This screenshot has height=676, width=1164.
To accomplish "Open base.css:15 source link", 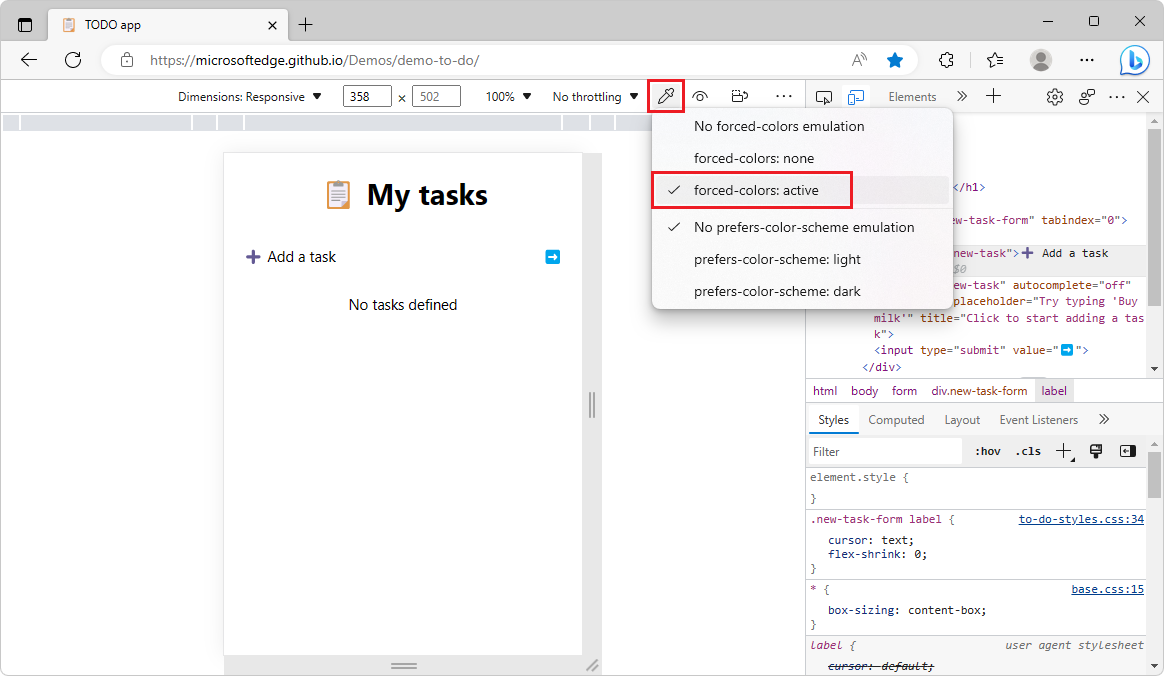I will click(1108, 589).
